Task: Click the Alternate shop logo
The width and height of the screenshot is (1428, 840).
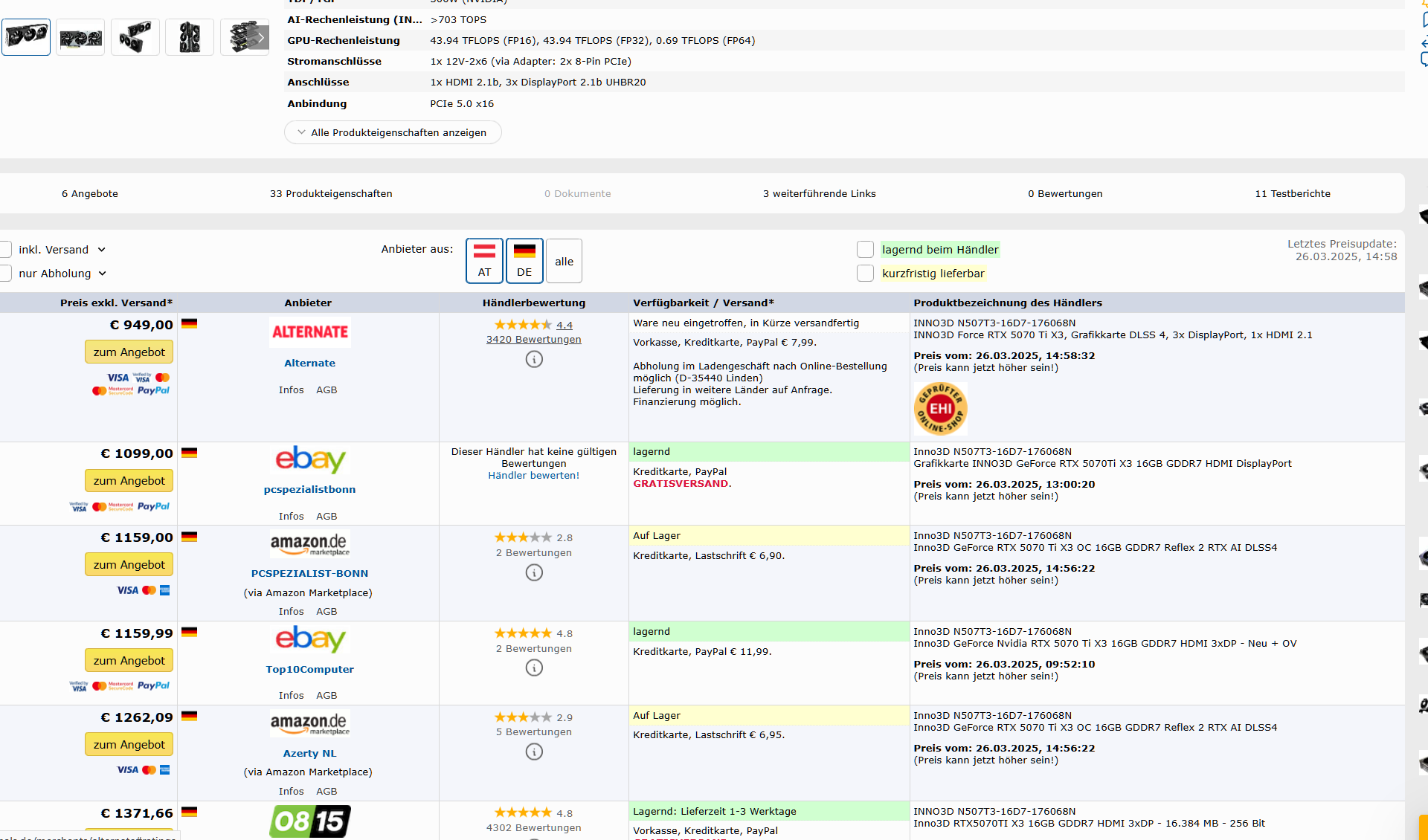Action: pos(309,332)
